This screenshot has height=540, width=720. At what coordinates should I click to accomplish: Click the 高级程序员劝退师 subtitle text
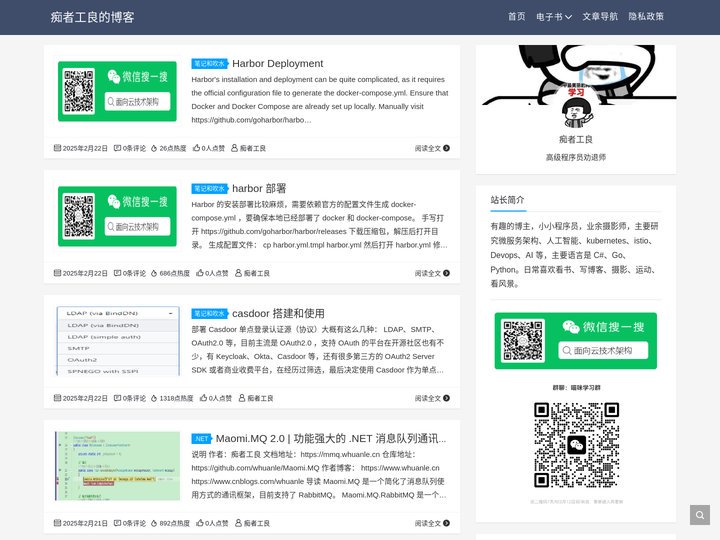[576, 158]
